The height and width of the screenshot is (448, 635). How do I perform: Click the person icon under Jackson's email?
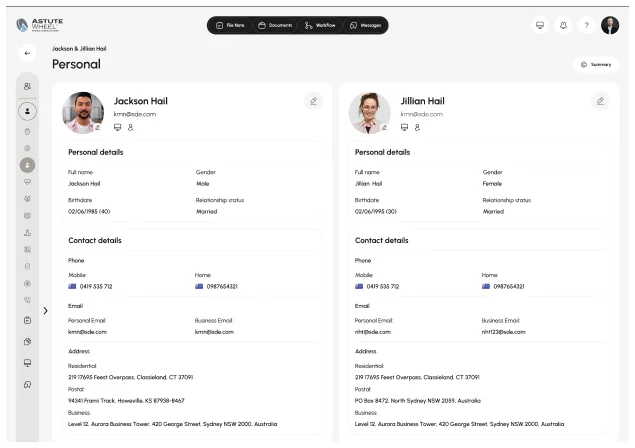tap(130, 127)
